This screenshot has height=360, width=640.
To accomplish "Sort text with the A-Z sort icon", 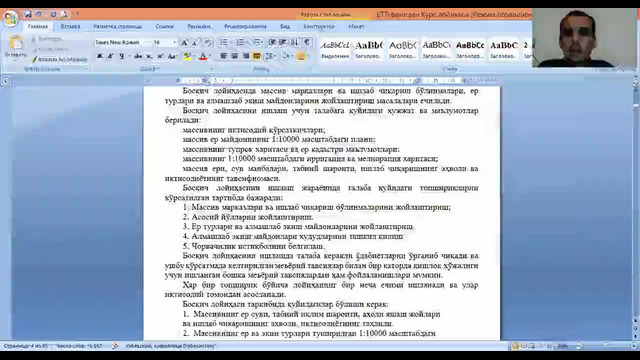I will click(295, 42).
